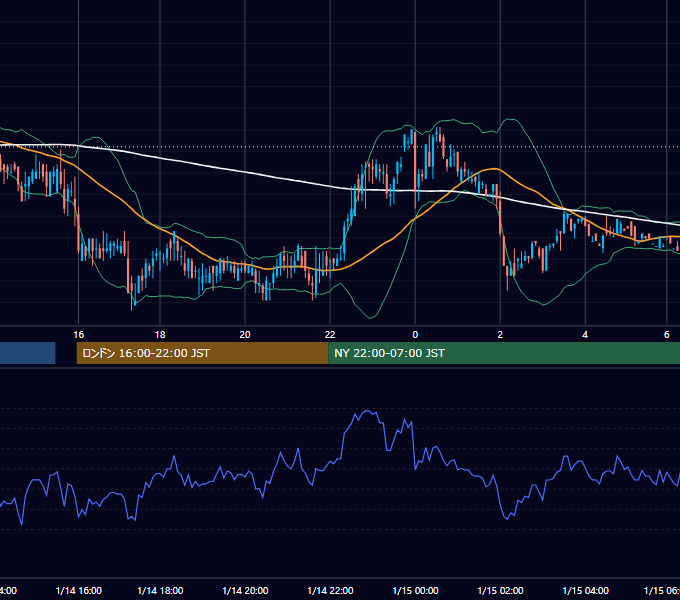The width and height of the screenshot is (680, 600).
Task: Click the oscillator's highest peak after 22:00
Action: [368, 411]
